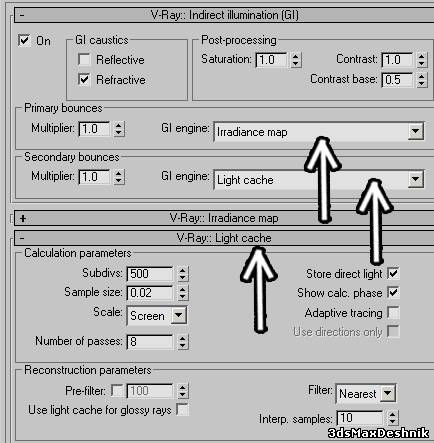Screen dimensions: 434x443
Task: Uncheck Store direct light
Action: (393, 273)
